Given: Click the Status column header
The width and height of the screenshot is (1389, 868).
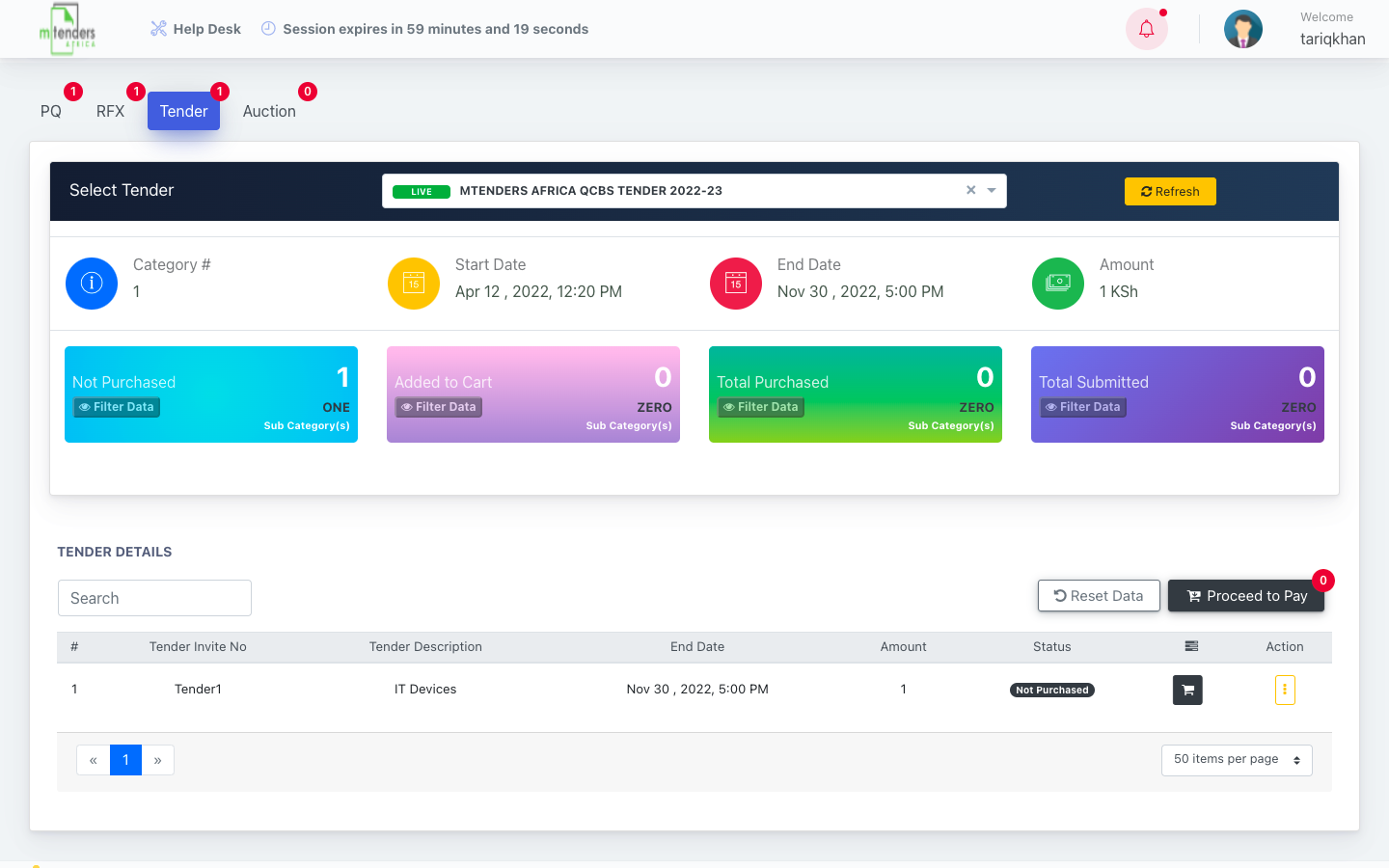Looking at the screenshot, I should point(1052,647).
